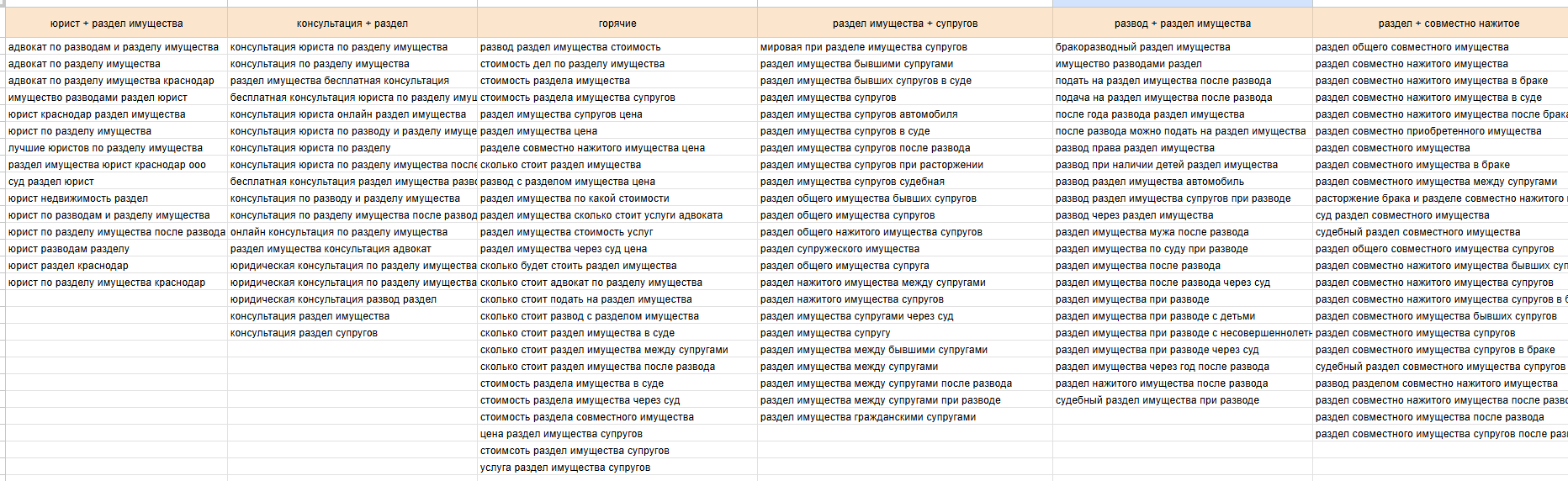Click cell "стоимость дел по разделу имущества"
Screen dimensions: 1568x481
click(617, 64)
